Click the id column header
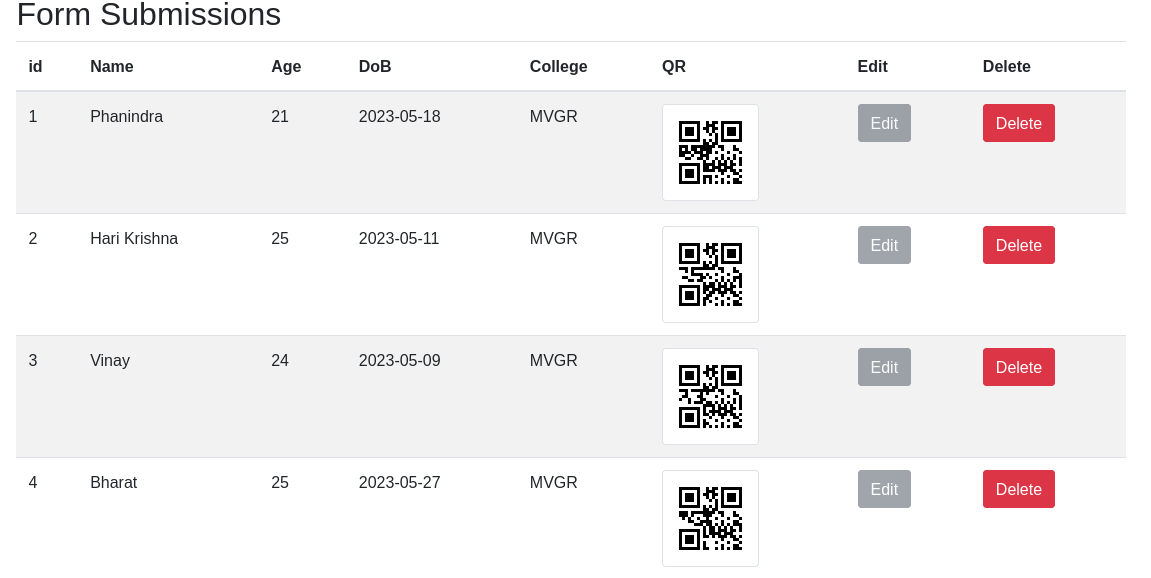 click(x=34, y=66)
